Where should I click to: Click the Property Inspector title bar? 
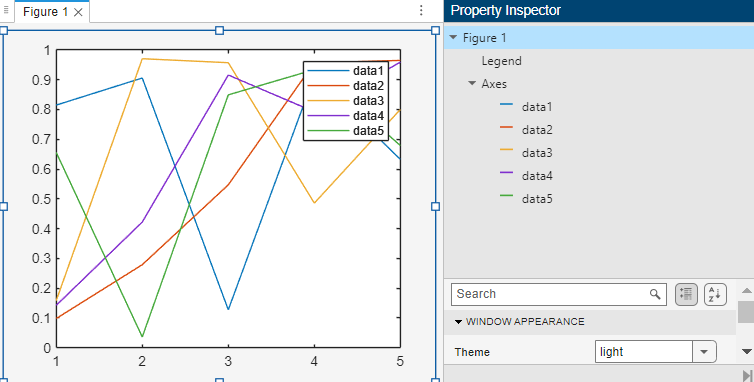click(599, 11)
